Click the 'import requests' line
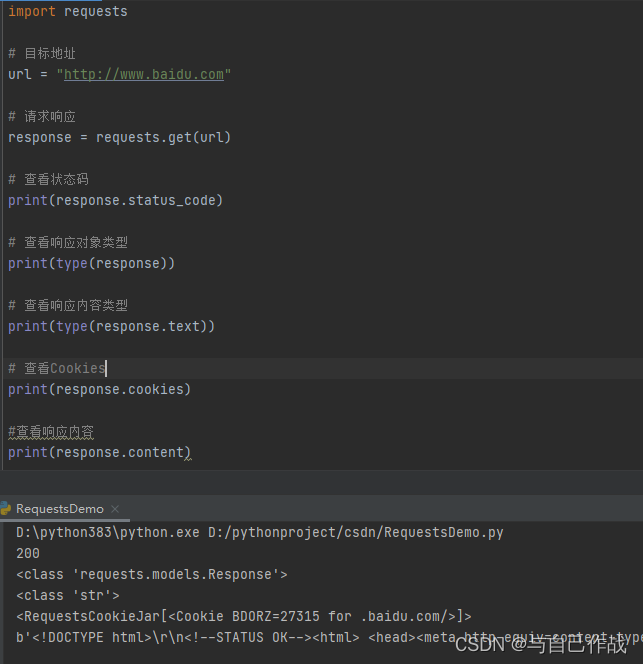This screenshot has height=664, width=643. click(x=68, y=11)
